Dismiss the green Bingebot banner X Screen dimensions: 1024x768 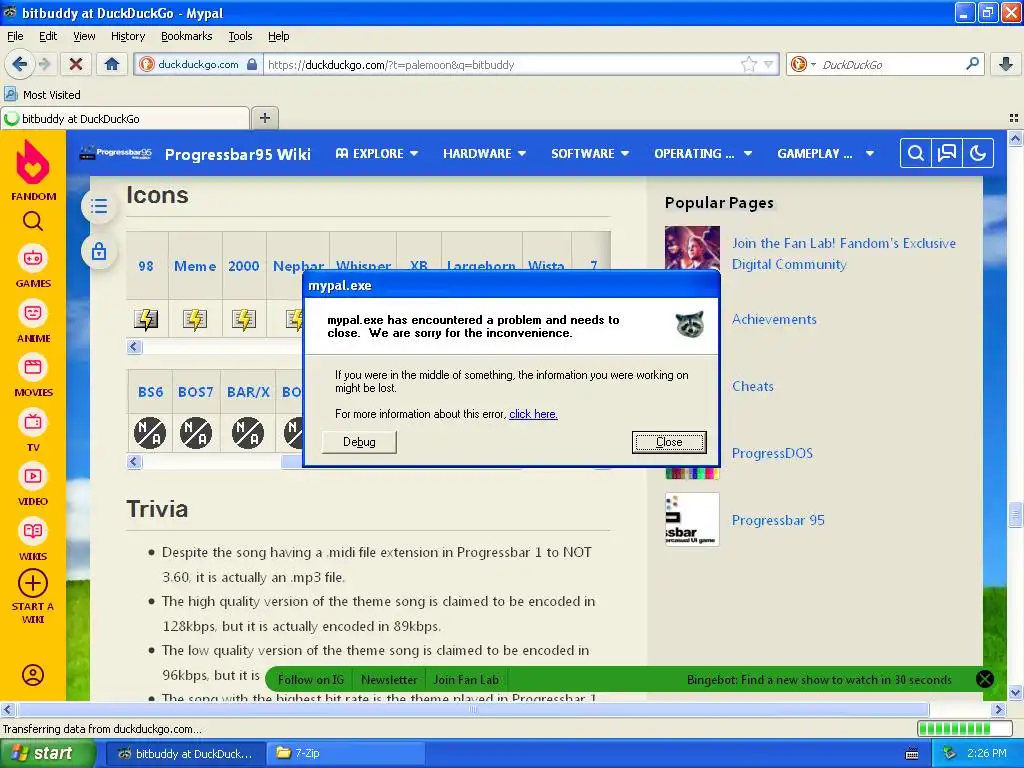(x=984, y=679)
